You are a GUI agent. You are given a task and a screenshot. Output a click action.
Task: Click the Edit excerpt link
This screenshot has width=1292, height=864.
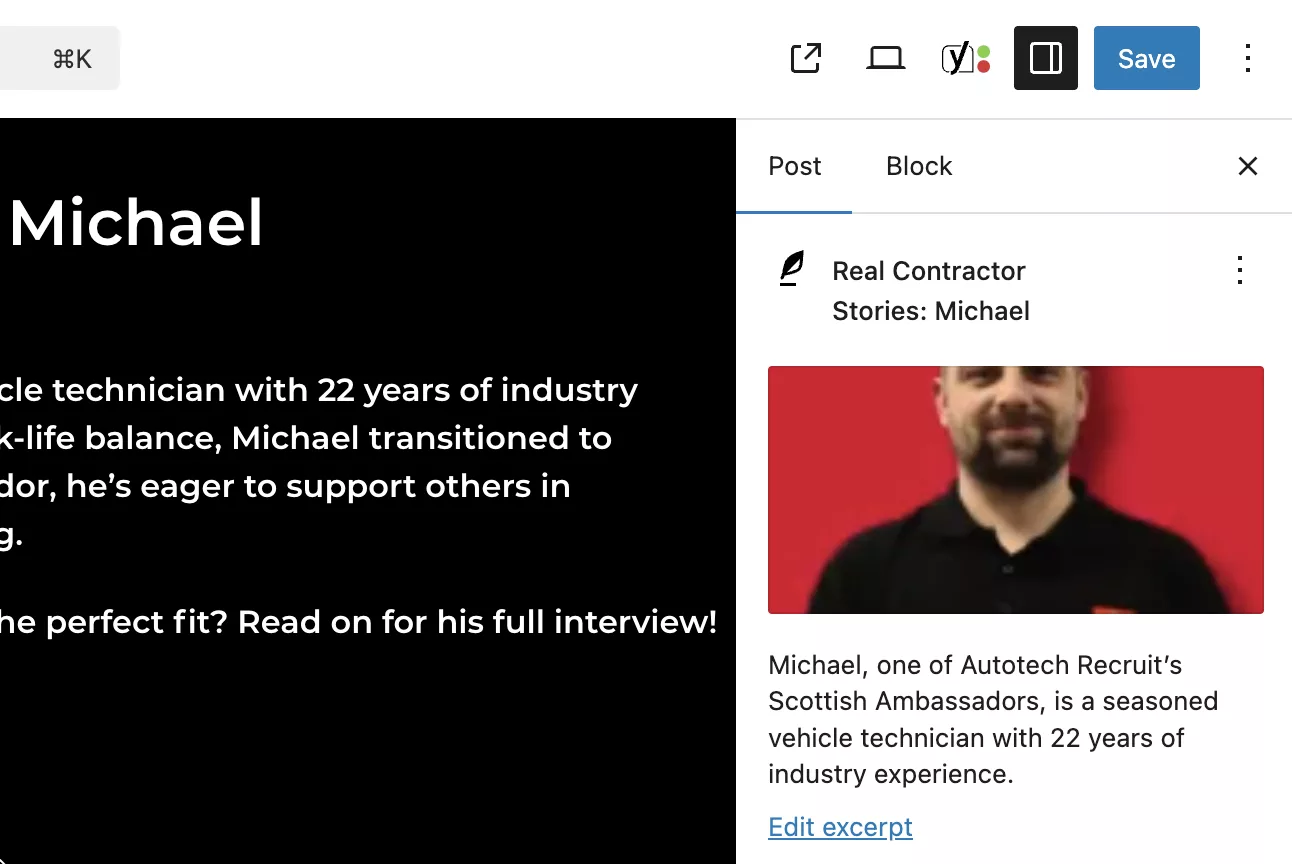click(840, 827)
